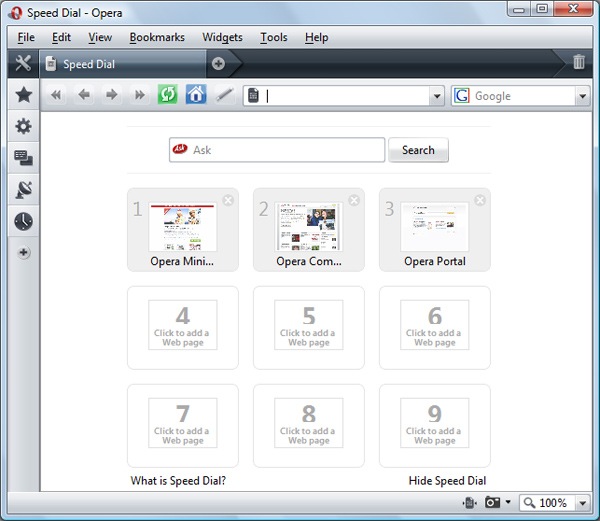Focus the address bar input field
600x521 pixels.
[x=346, y=96]
